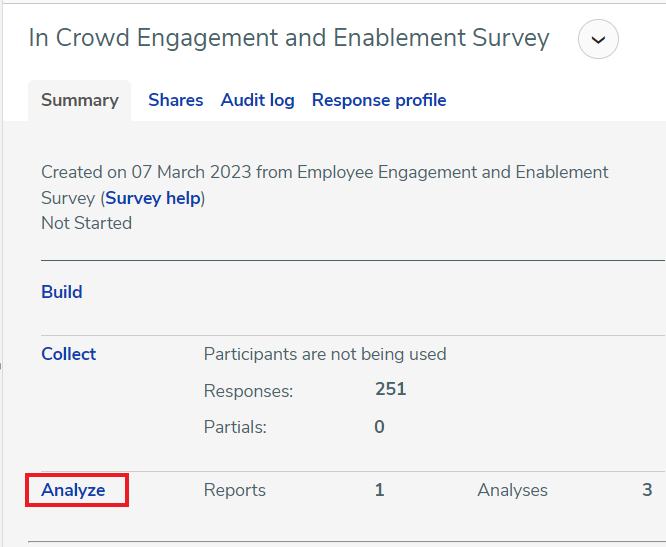
Task: Click the Reports count of 1
Action: 380,490
